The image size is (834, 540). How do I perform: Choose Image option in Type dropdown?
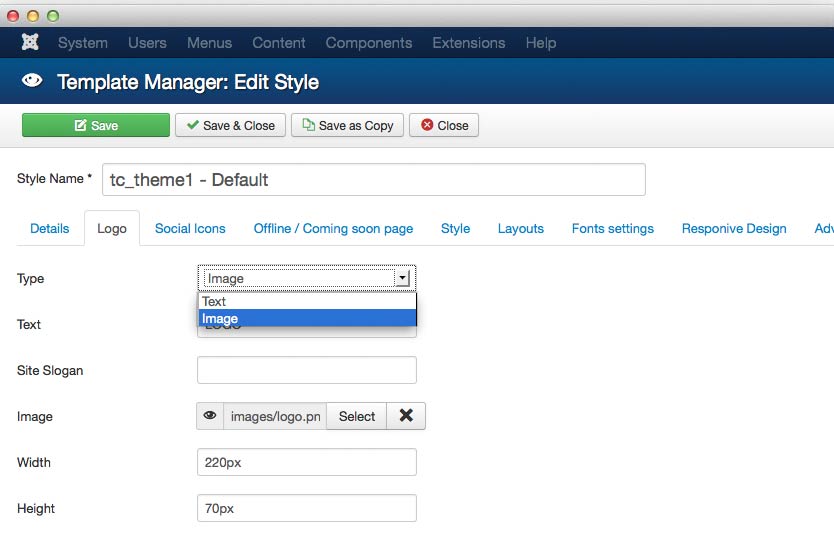tap(307, 319)
